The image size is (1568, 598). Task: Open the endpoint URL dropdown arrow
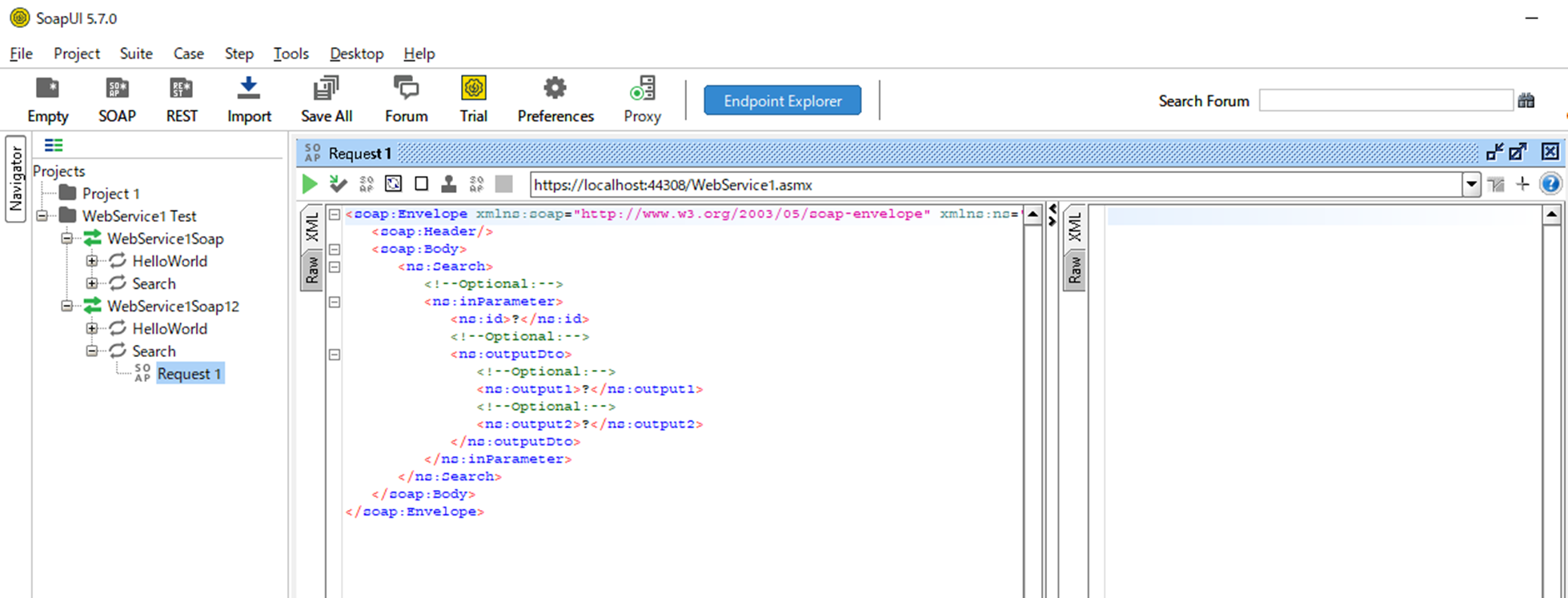tap(1471, 185)
